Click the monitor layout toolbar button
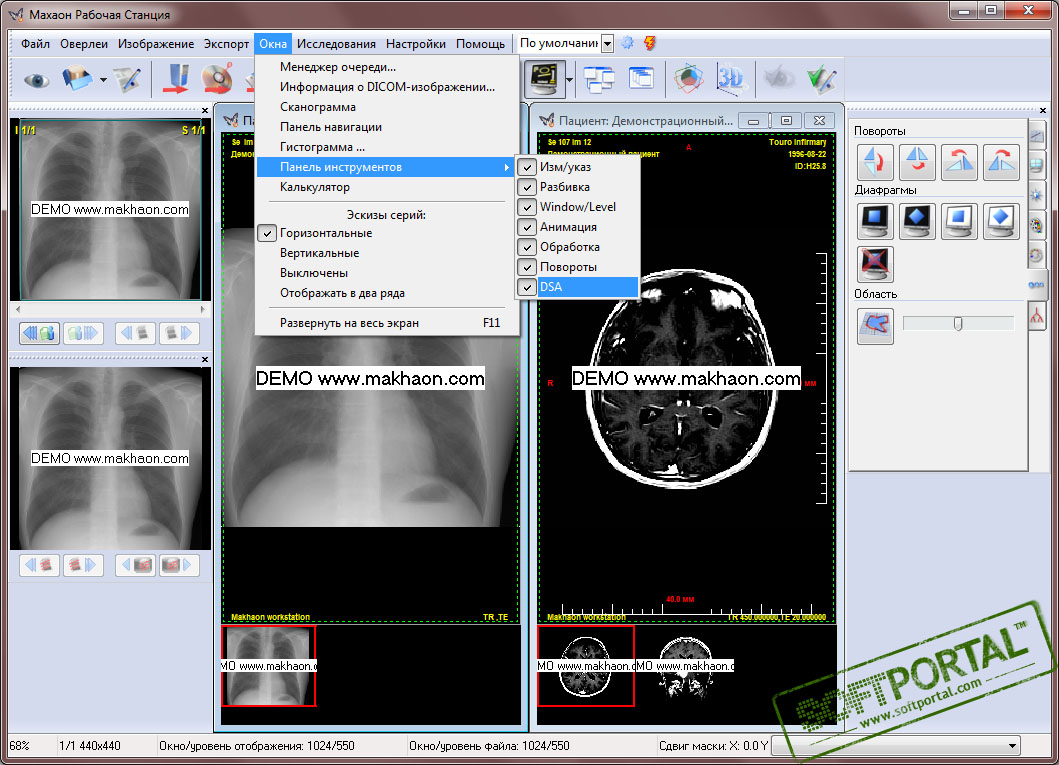The height and width of the screenshot is (765, 1059). coord(544,78)
